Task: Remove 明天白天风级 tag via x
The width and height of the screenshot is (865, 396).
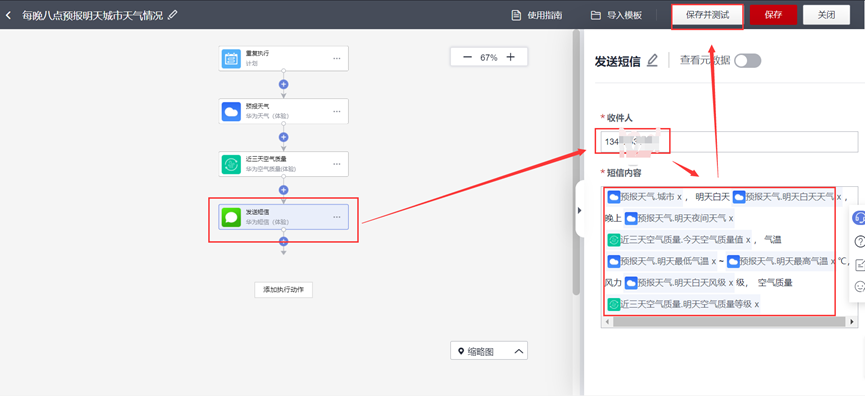Action: [731, 283]
